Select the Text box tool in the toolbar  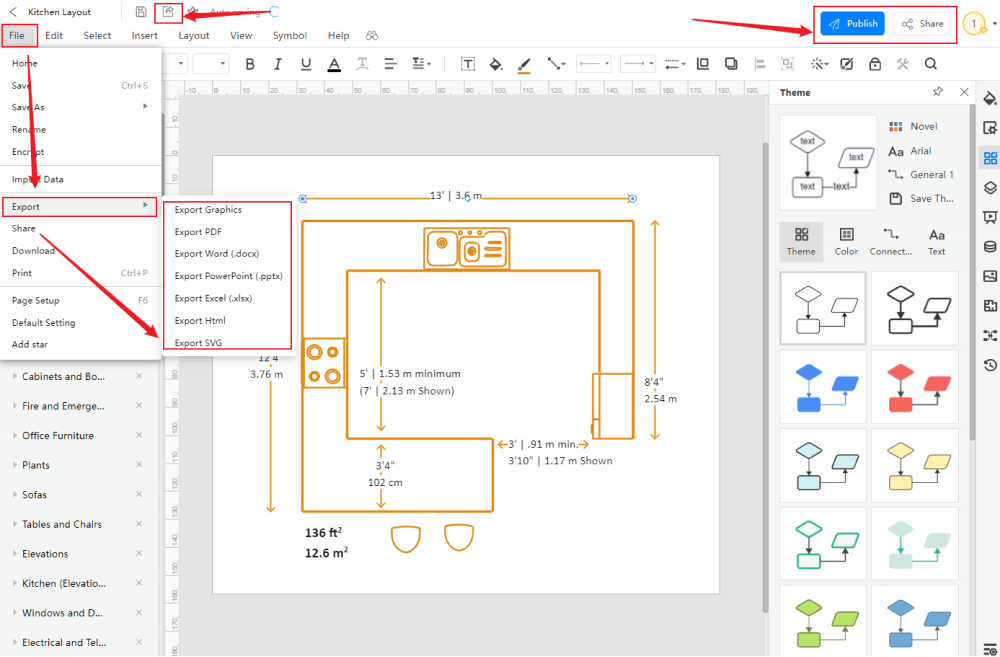[x=467, y=64]
